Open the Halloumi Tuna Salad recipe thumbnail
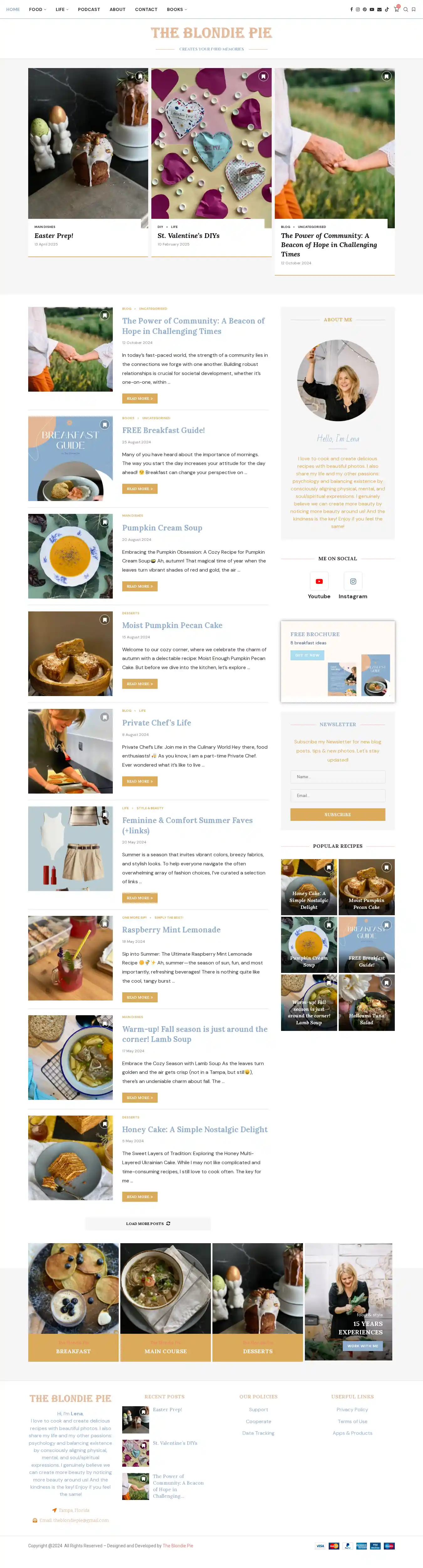The height and width of the screenshot is (1568, 423). pos(366,1002)
